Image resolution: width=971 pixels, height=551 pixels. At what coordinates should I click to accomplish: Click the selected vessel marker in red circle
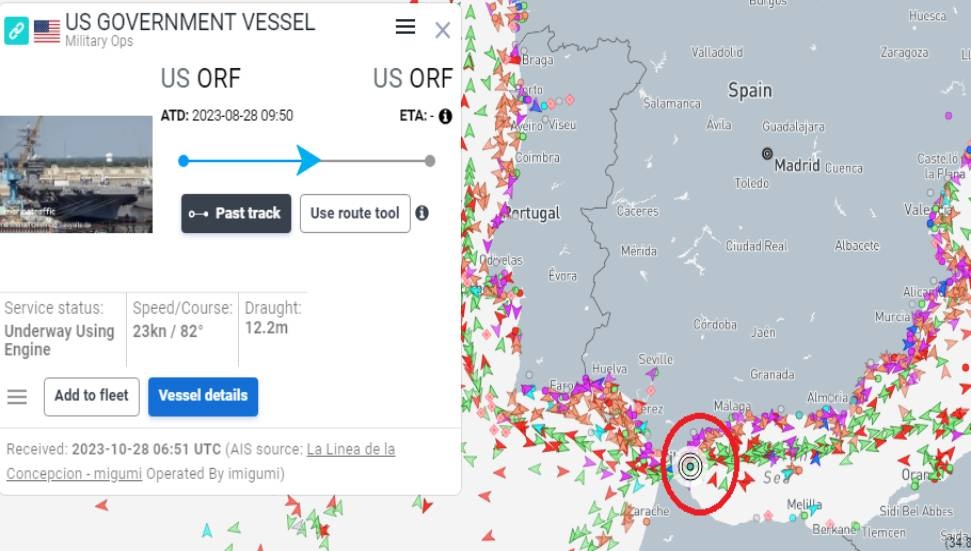pyautogui.click(x=690, y=465)
